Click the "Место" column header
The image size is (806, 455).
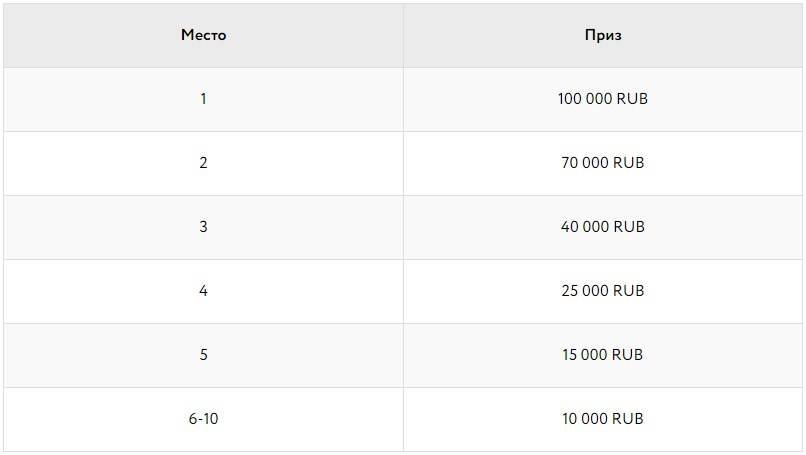203,35
